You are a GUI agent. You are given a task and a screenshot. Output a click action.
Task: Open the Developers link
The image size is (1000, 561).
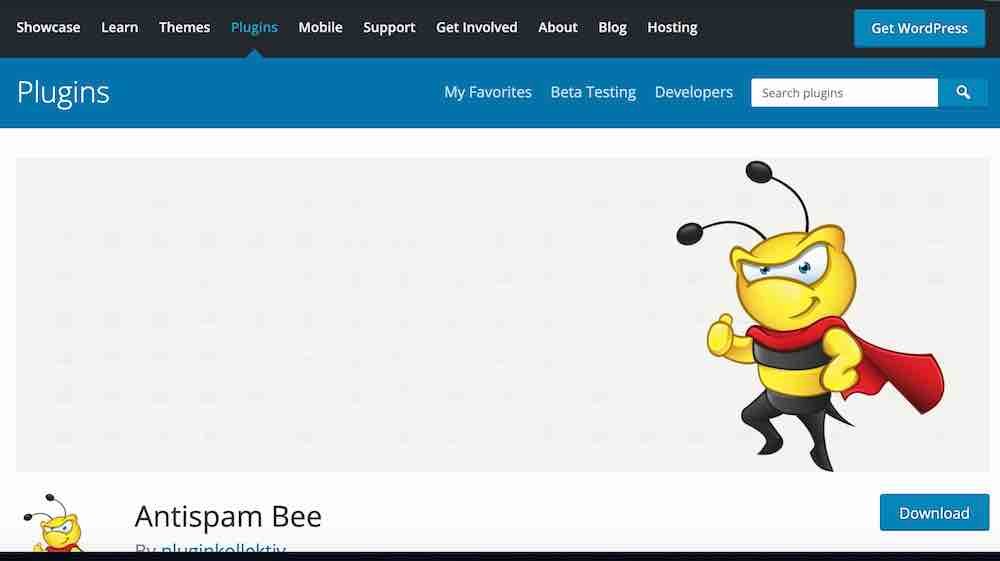click(694, 92)
